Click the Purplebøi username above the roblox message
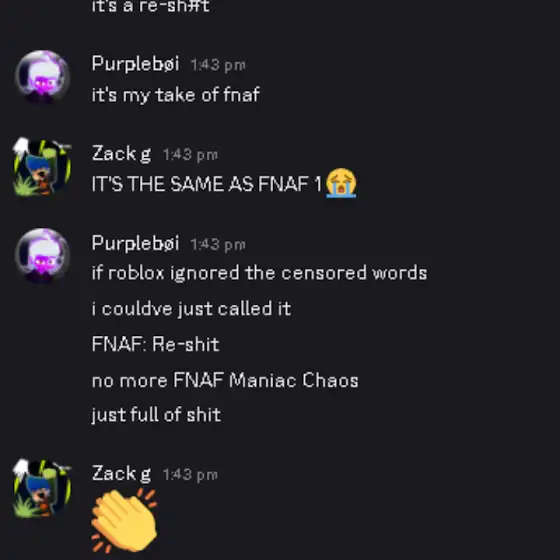Image resolution: width=560 pixels, height=560 pixels. [x=135, y=244]
